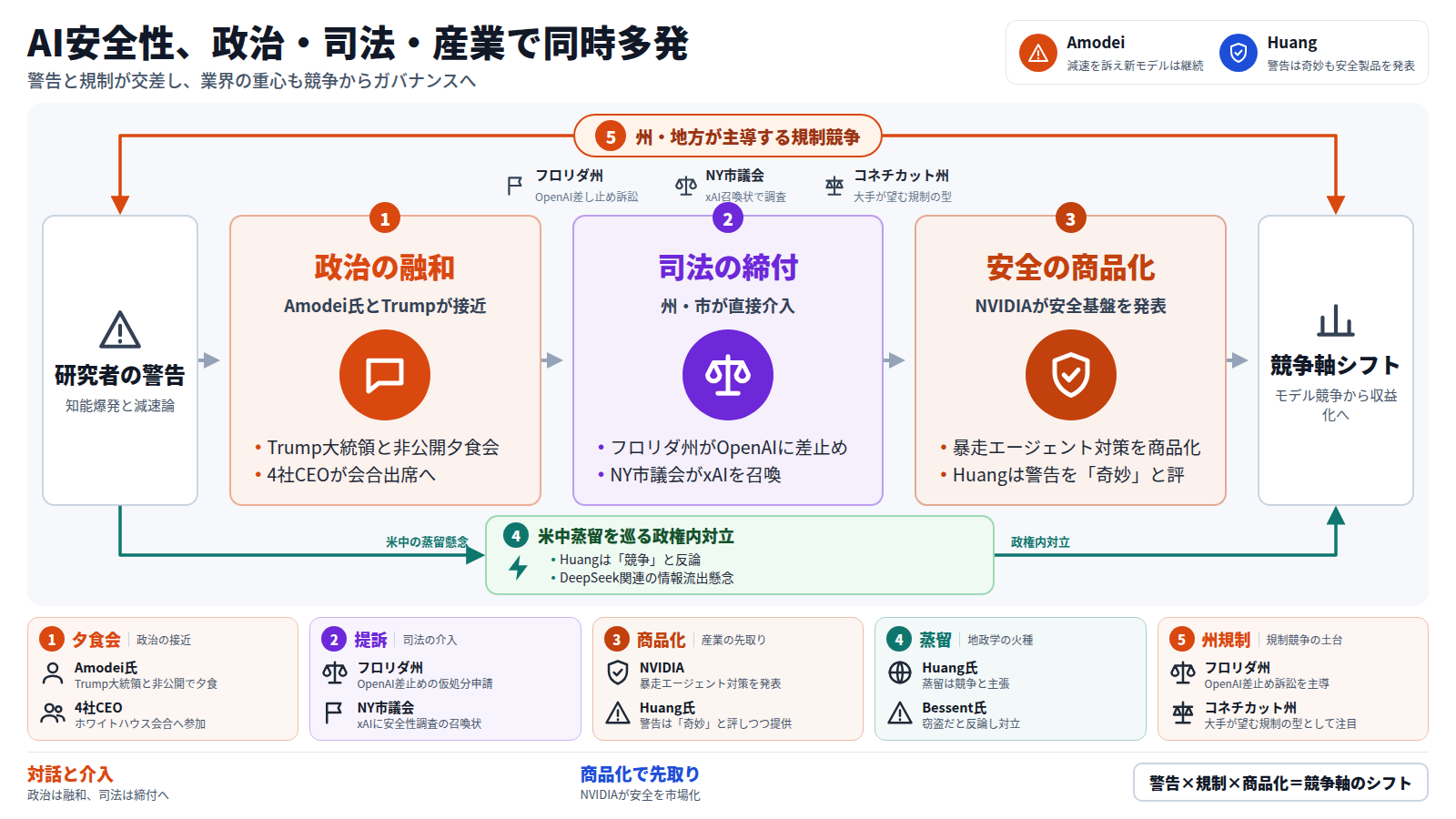
Task: Click the green arrow label 政権内対立
Action: [x=1040, y=542]
